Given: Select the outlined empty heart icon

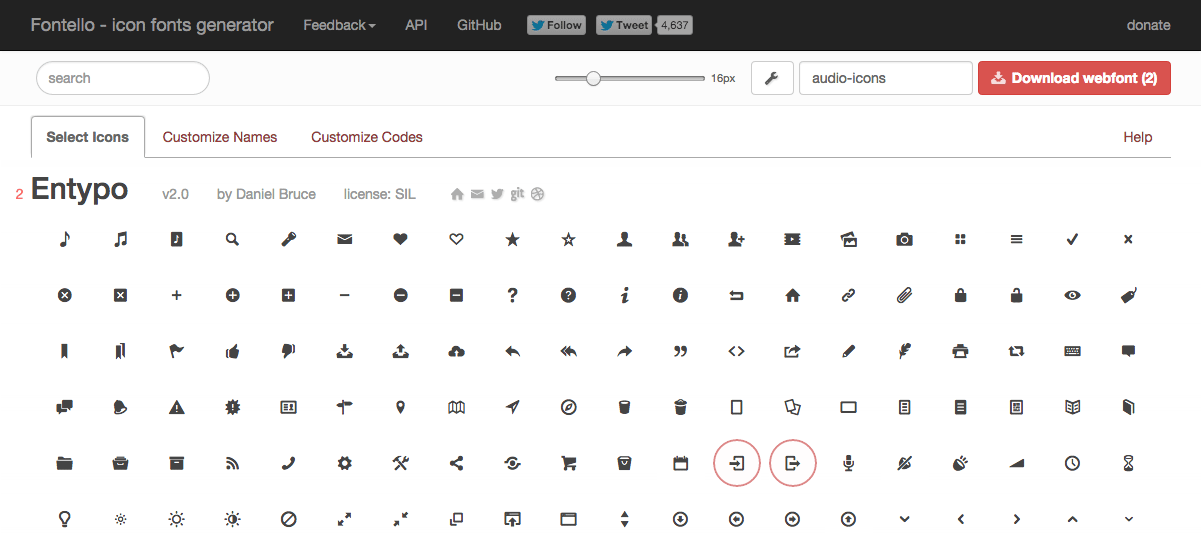Looking at the screenshot, I should [x=457, y=239].
